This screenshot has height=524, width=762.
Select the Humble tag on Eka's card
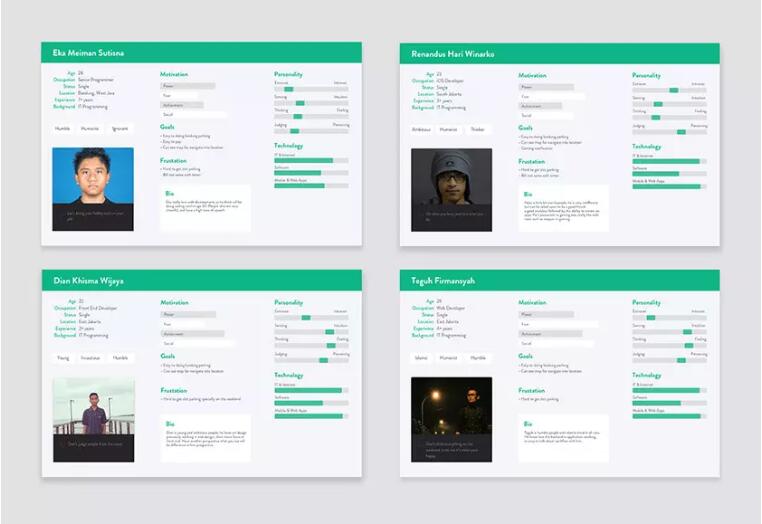pyautogui.click(x=63, y=129)
